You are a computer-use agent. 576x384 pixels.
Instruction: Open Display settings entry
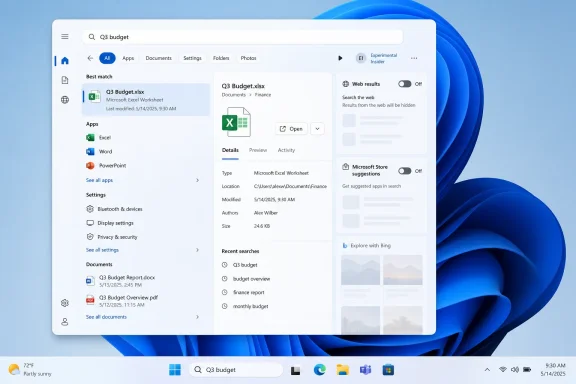point(110,223)
